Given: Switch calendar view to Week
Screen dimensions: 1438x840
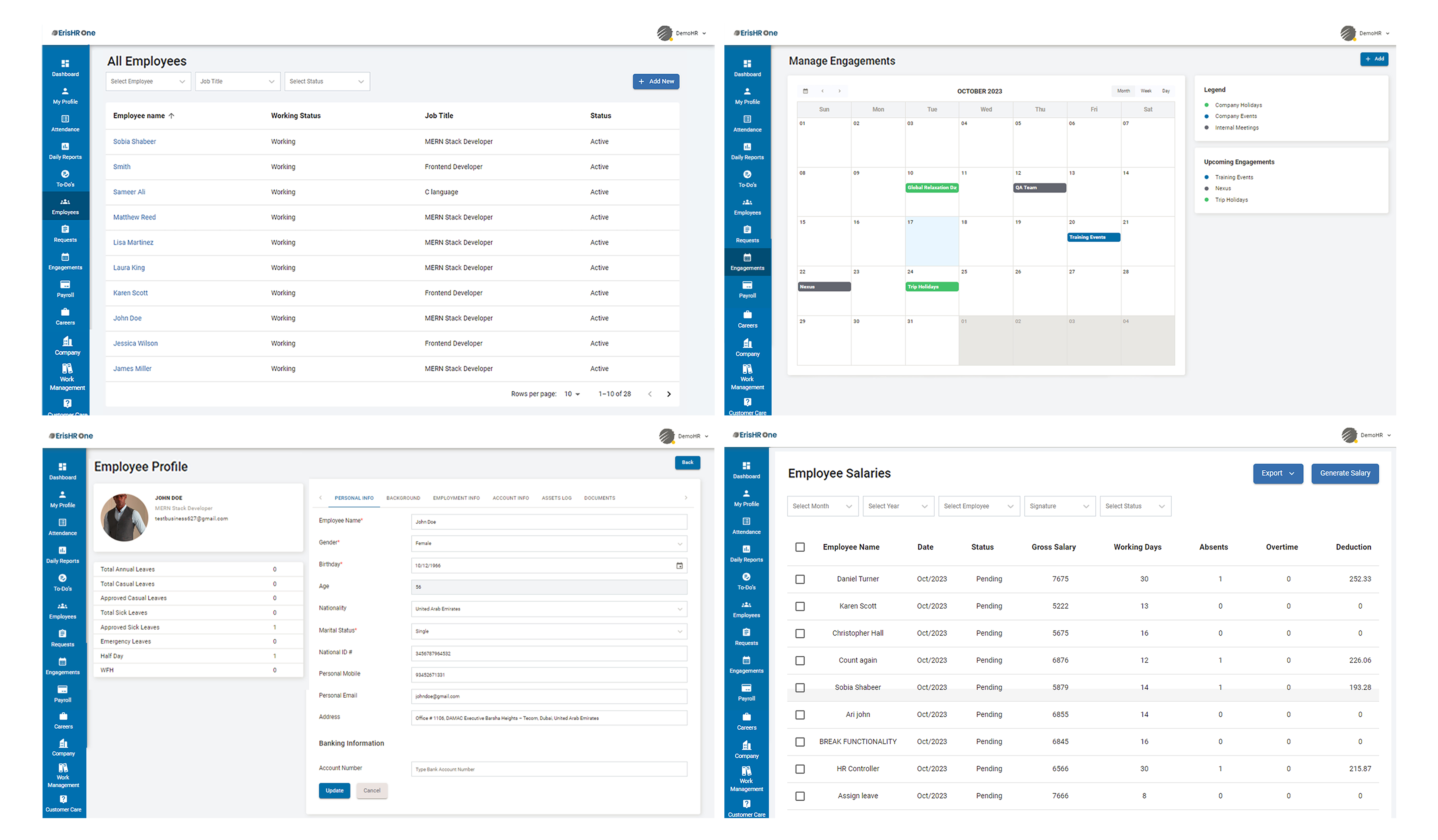Looking at the screenshot, I should [x=1145, y=90].
